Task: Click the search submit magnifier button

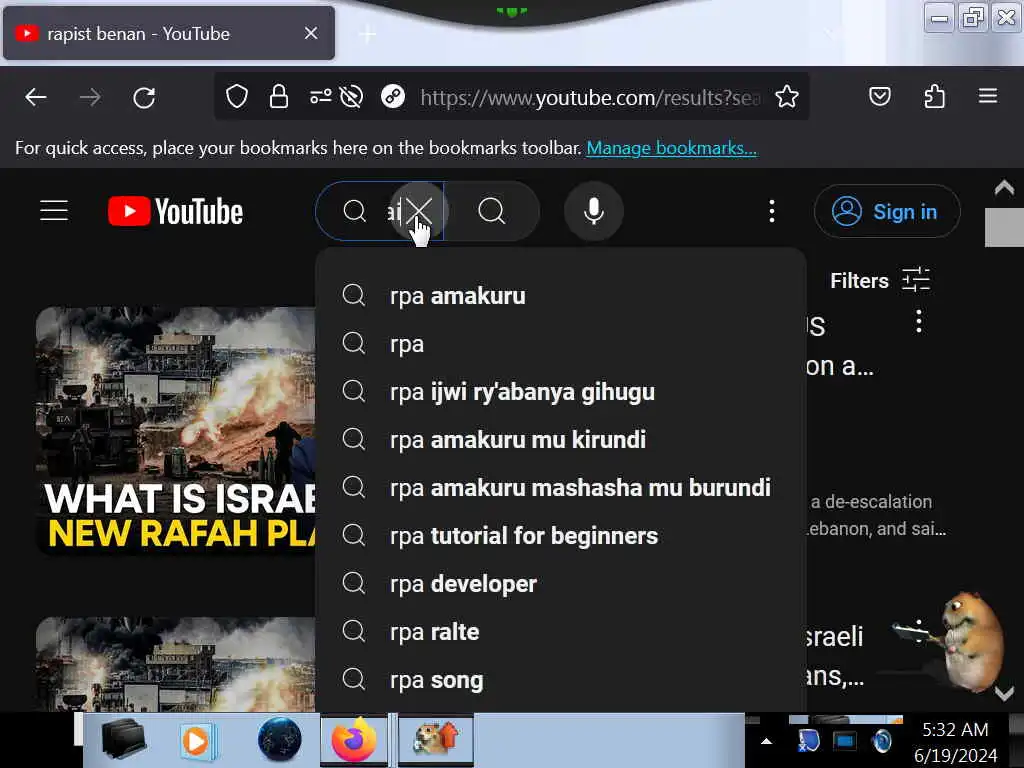Action: click(x=492, y=211)
